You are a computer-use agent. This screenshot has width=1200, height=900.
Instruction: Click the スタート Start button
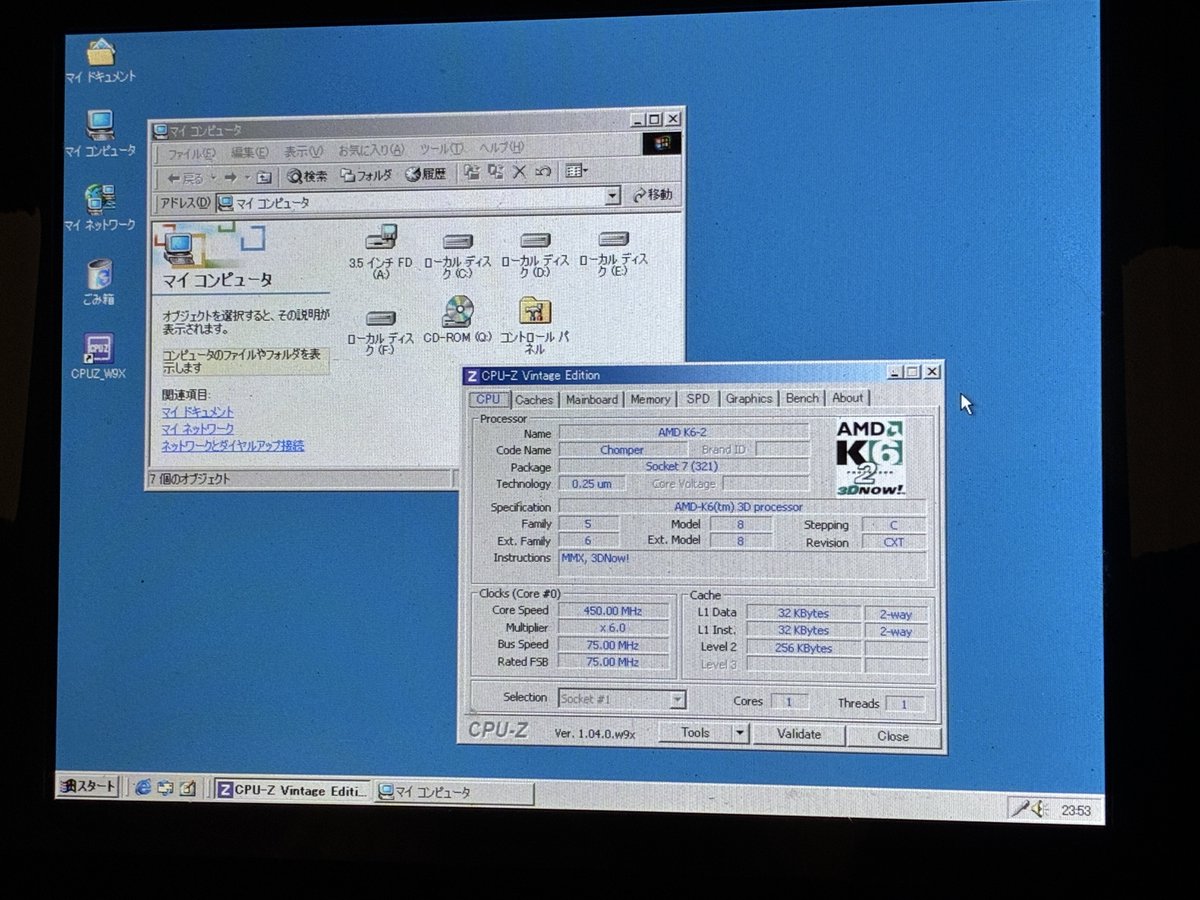87,786
